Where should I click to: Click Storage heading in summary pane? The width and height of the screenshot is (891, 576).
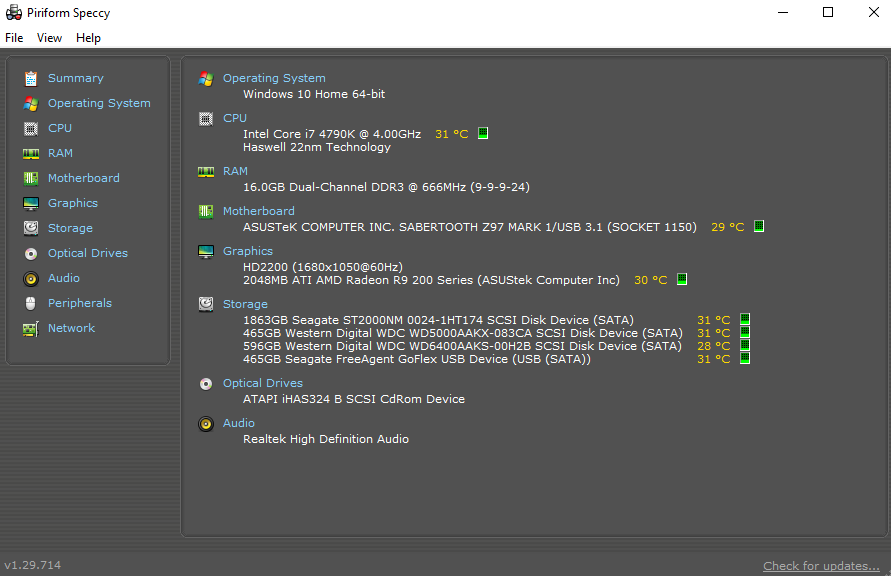pos(245,304)
